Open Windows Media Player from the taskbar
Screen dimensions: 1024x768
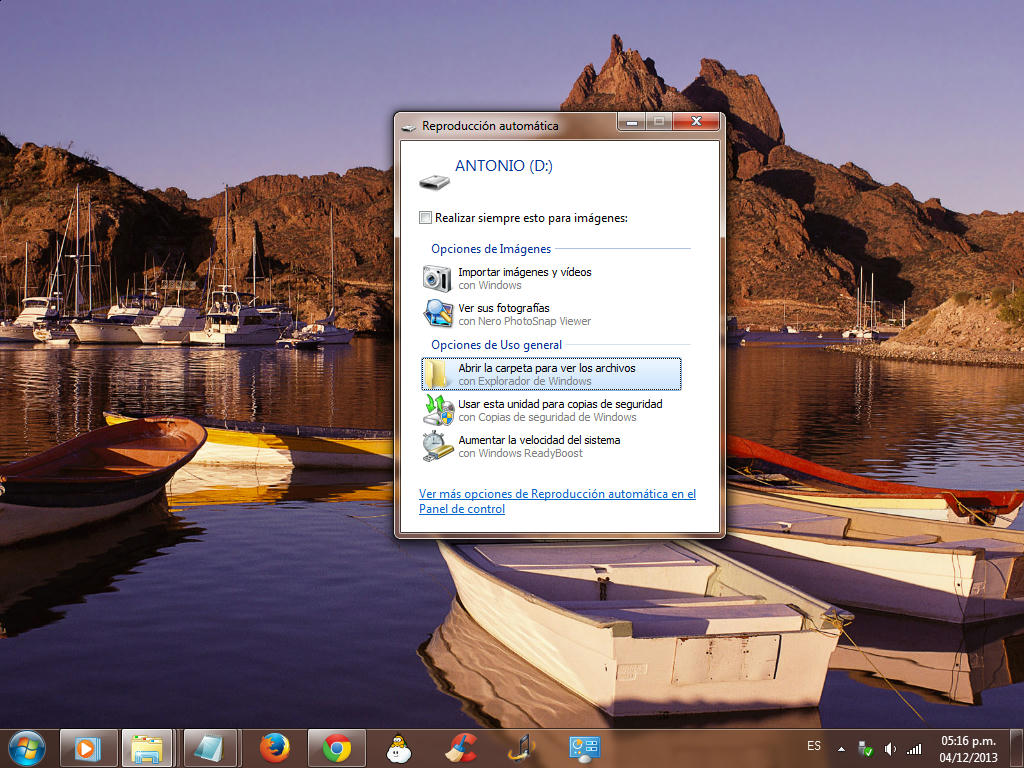coord(88,747)
